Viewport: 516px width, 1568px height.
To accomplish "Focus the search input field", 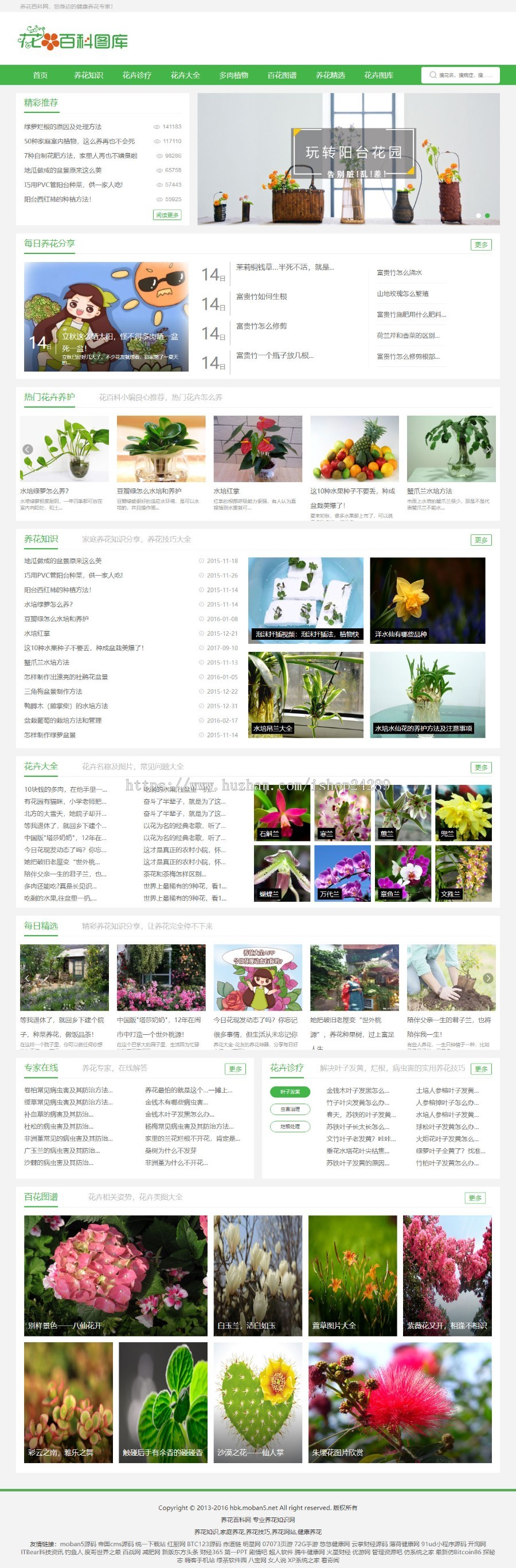I will tap(466, 75).
